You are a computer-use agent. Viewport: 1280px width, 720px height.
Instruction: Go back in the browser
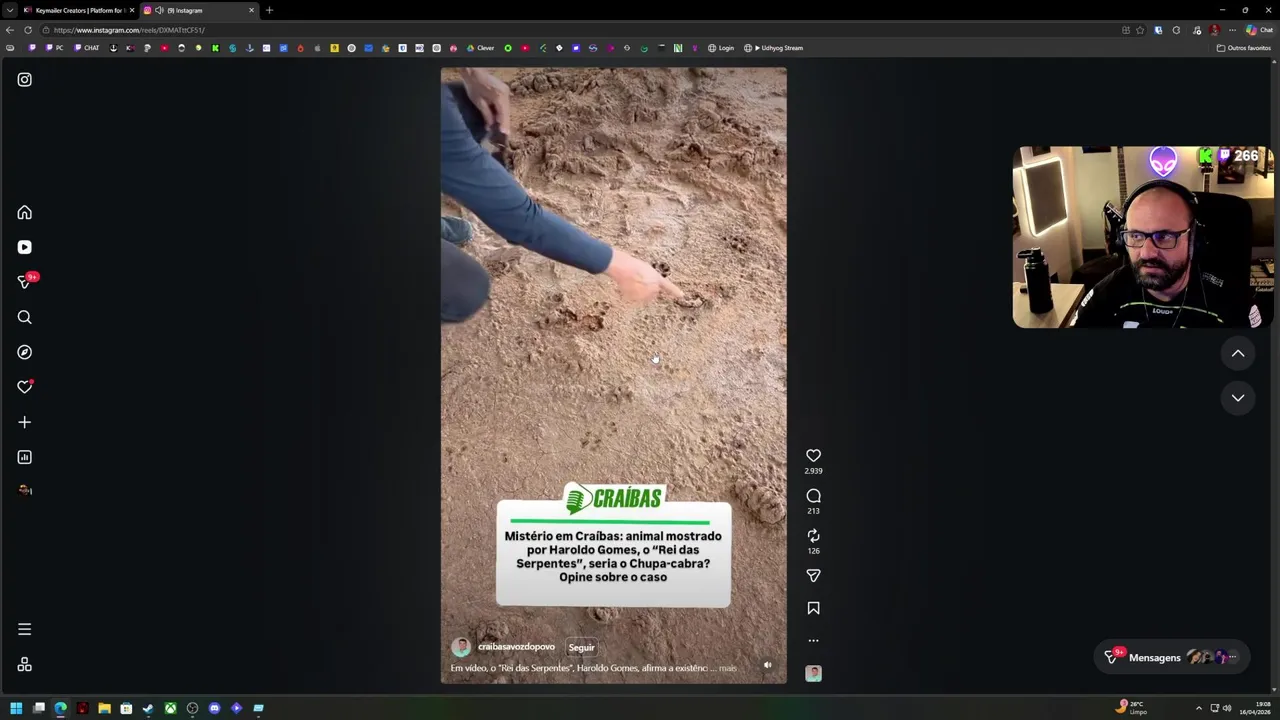10,30
